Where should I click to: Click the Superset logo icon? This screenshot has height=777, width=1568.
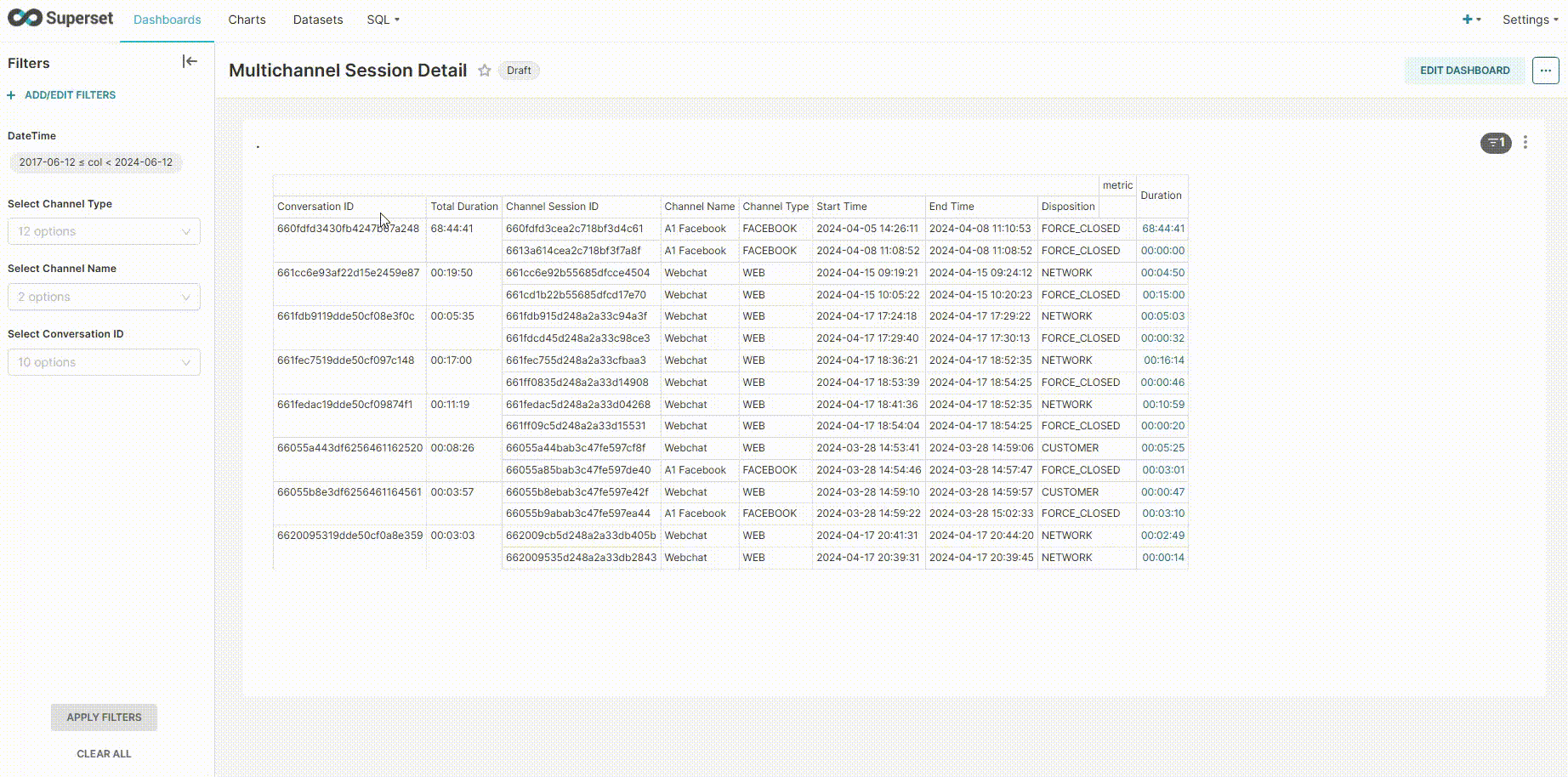tap(24, 16)
